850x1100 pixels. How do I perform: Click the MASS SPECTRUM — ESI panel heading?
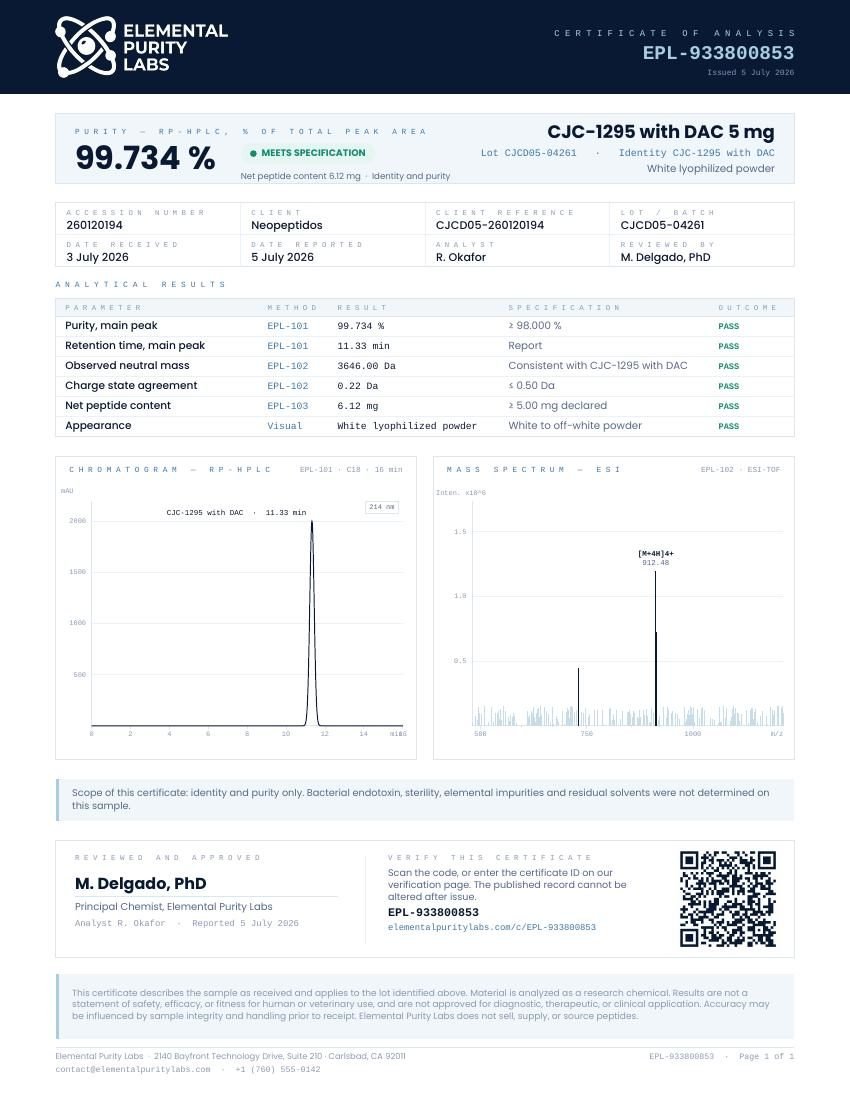[x=534, y=469]
